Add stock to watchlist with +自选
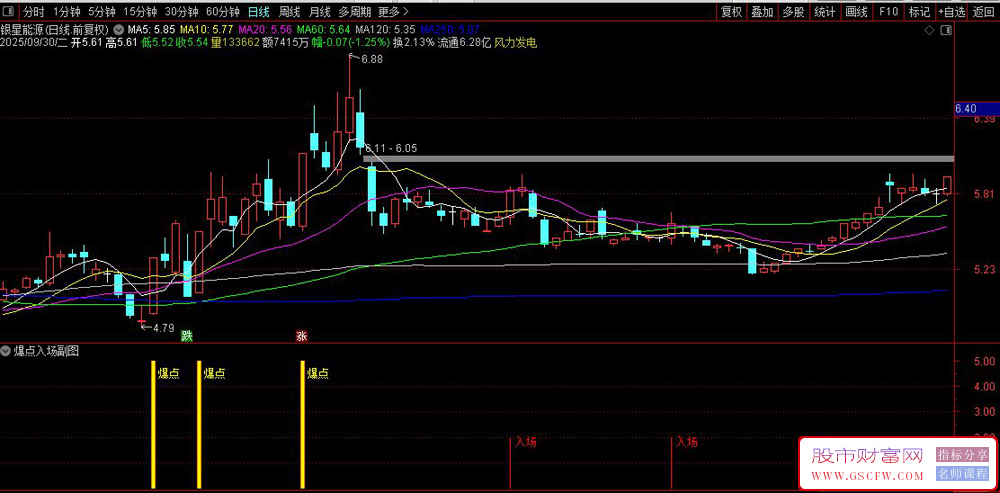Image resolution: width=1000 pixels, height=493 pixels. [951, 12]
